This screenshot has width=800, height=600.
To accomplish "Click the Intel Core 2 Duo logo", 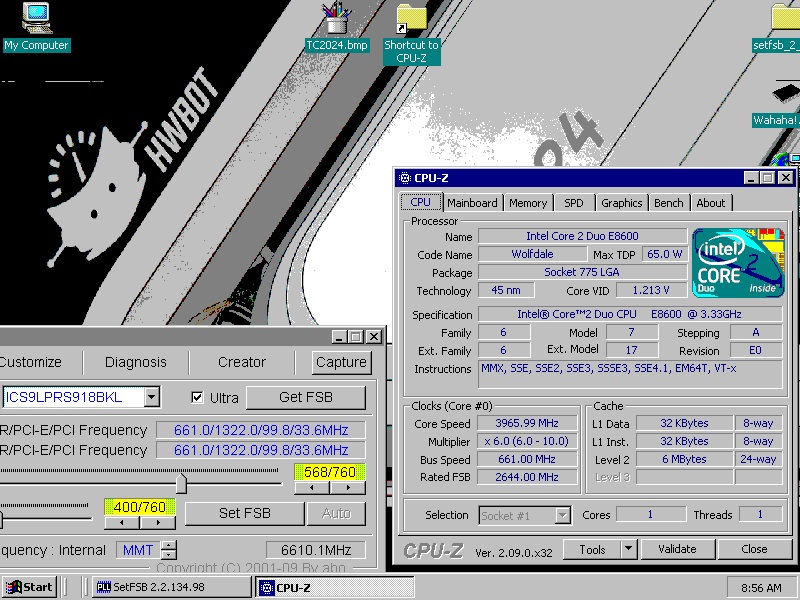I will 738,262.
